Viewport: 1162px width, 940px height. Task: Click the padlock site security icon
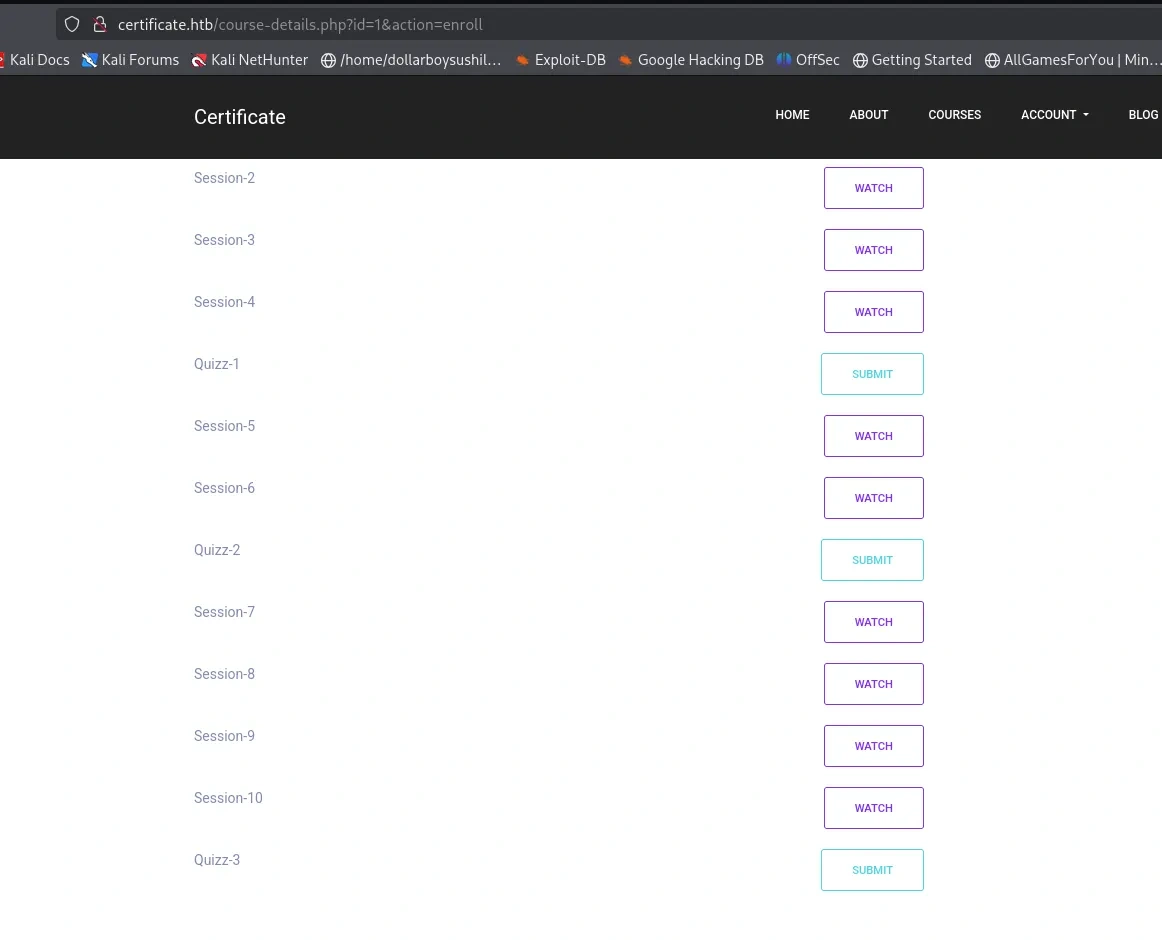(x=99, y=24)
